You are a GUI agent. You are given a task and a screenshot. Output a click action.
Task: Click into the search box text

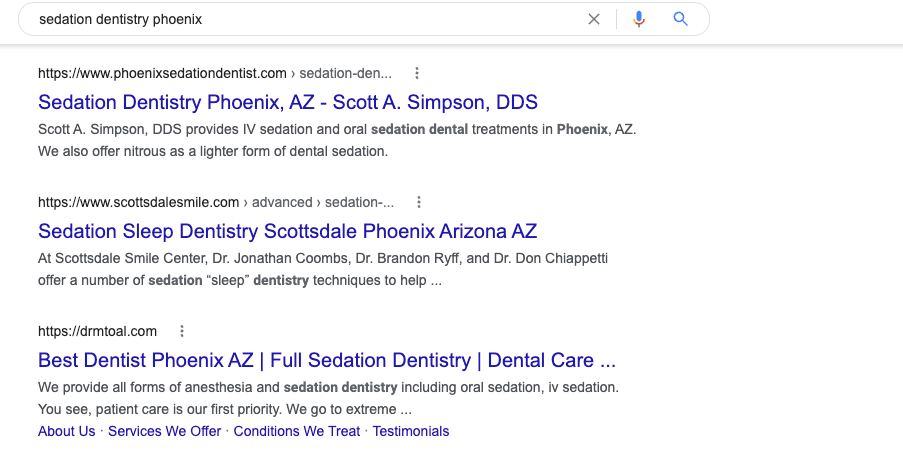tap(120, 19)
